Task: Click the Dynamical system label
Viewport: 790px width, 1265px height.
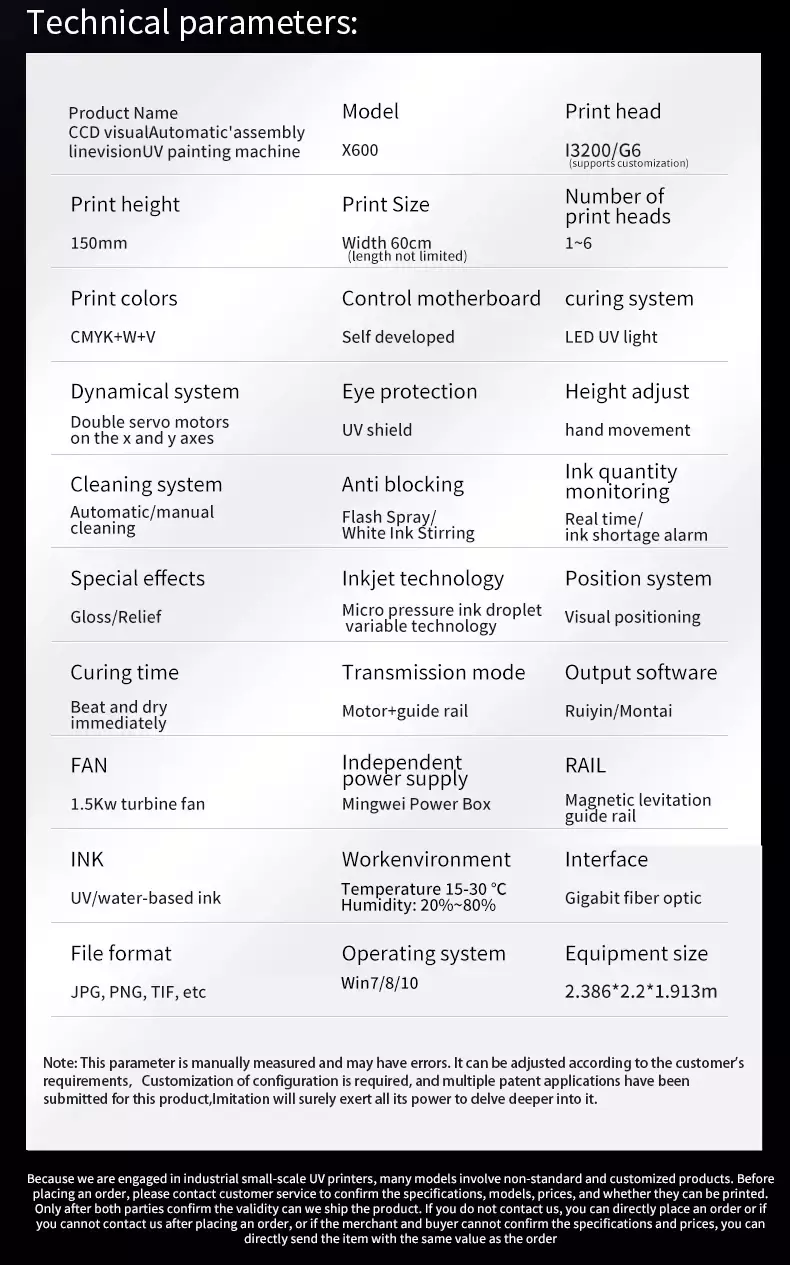Action: click(155, 392)
